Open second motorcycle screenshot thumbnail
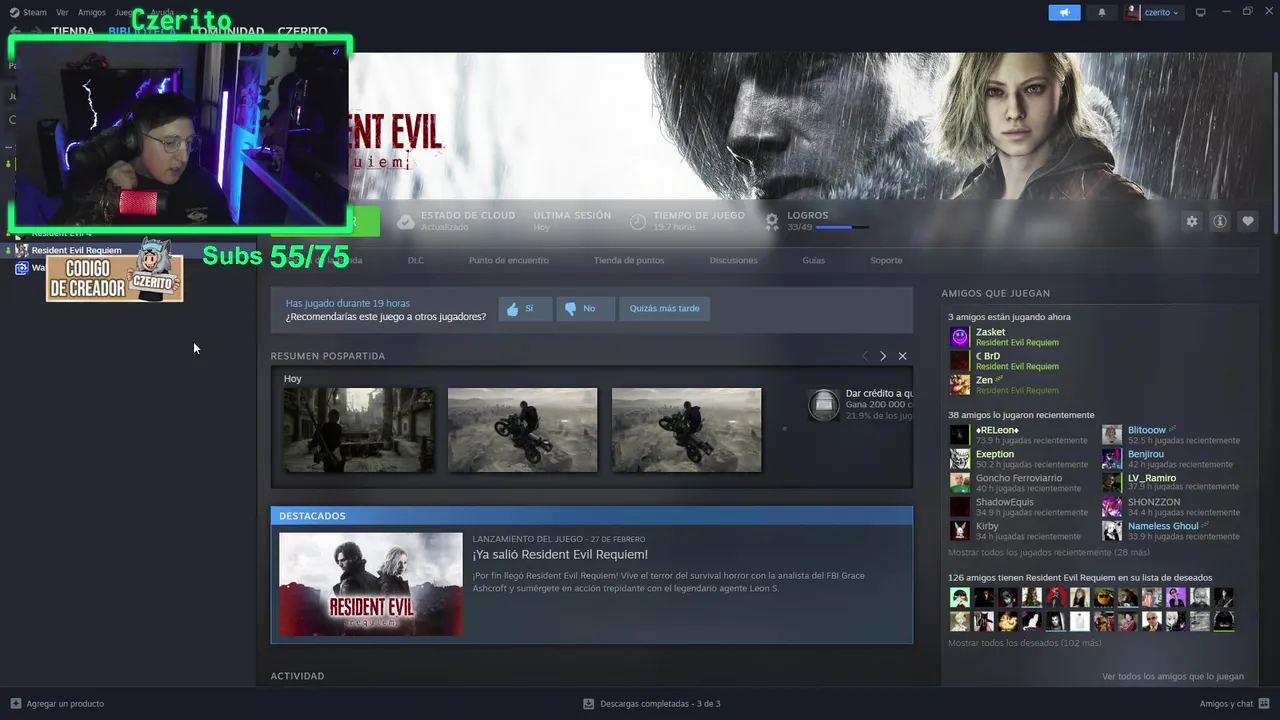1280x720 pixels. pyautogui.click(x=522, y=430)
